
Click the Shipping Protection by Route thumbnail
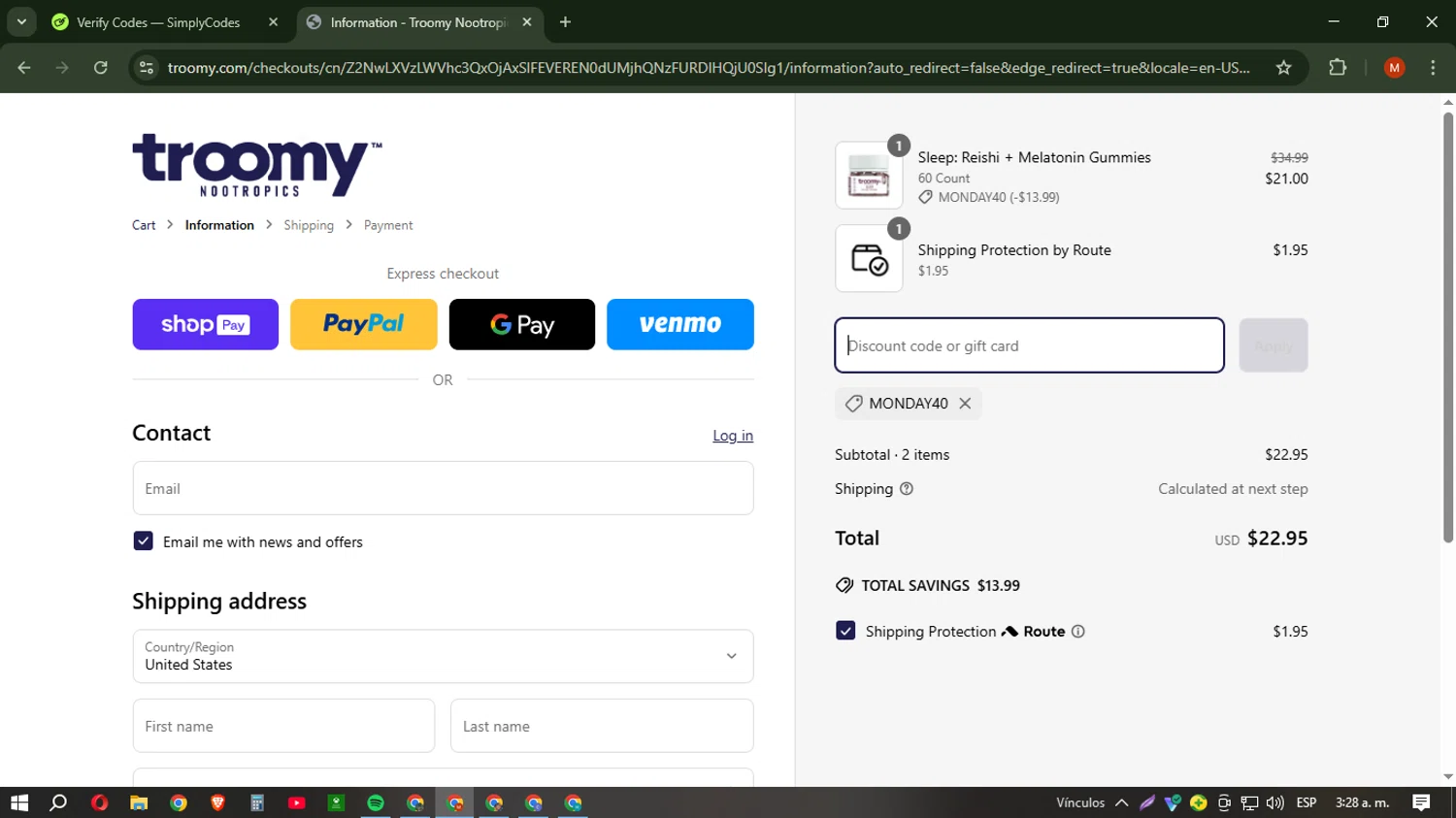pyautogui.click(x=869, y=258)
